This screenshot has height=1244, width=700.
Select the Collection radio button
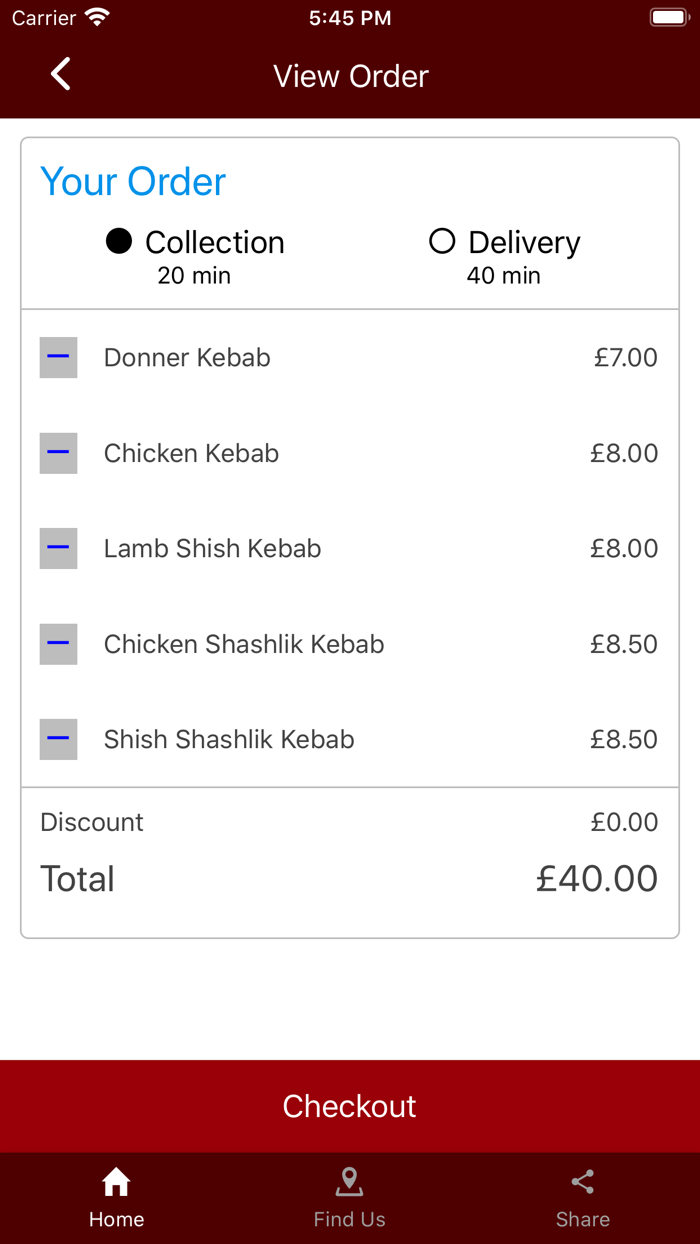119,241
